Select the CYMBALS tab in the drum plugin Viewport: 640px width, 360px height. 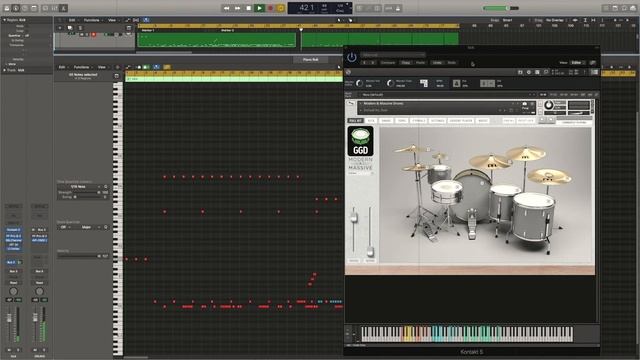coord(418,121)
